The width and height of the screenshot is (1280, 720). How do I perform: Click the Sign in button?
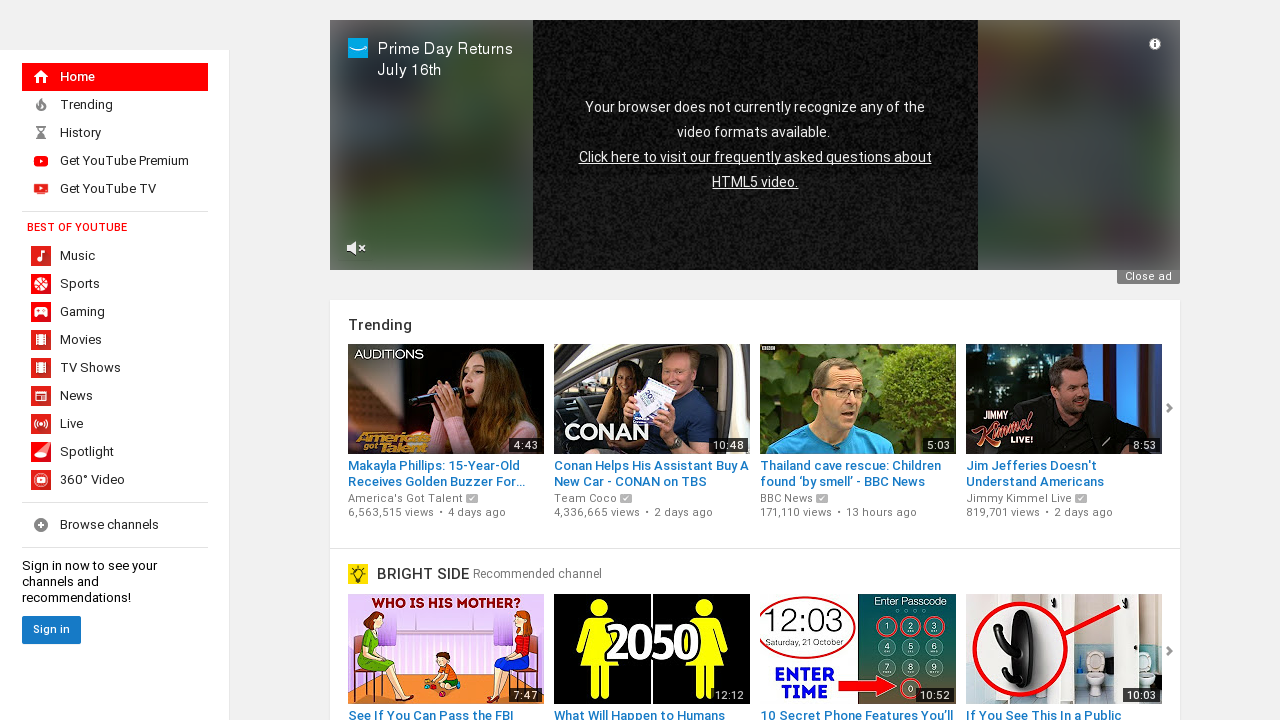pyautogui.click(x=51, y=630)
